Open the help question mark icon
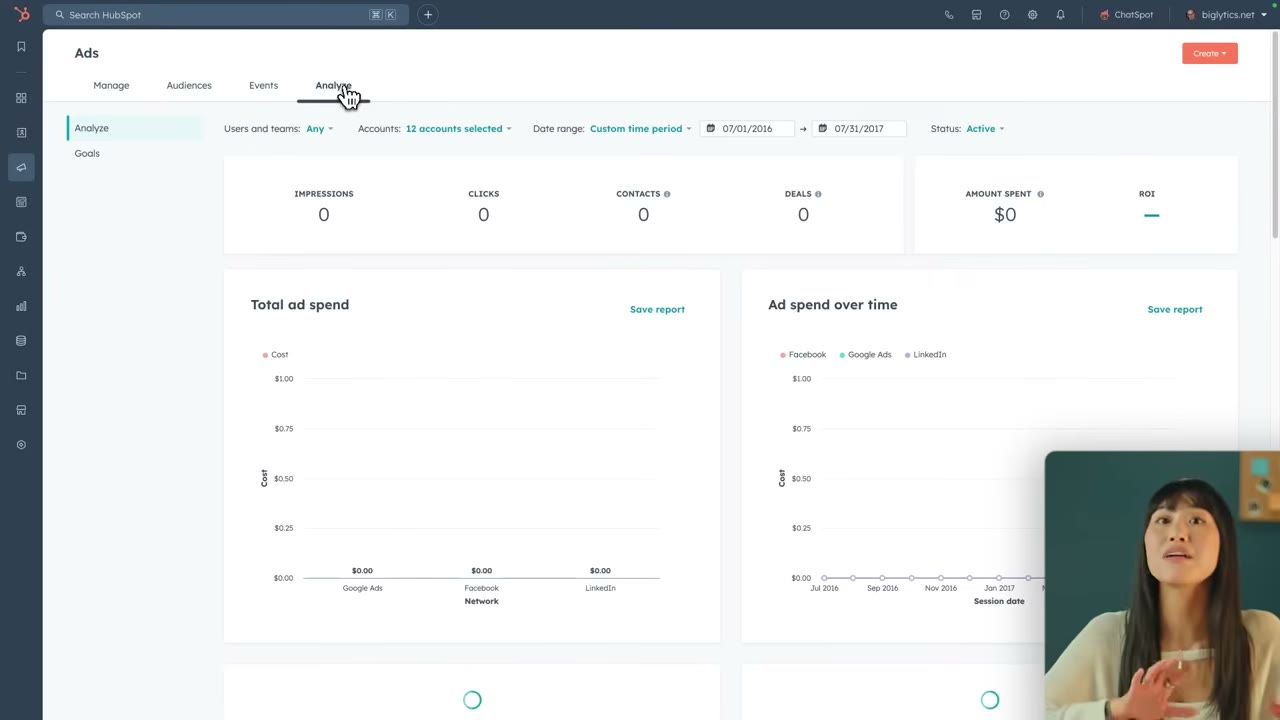Image resolution: width=1280 pixels, height=720 pixels. coord(1005,15)
